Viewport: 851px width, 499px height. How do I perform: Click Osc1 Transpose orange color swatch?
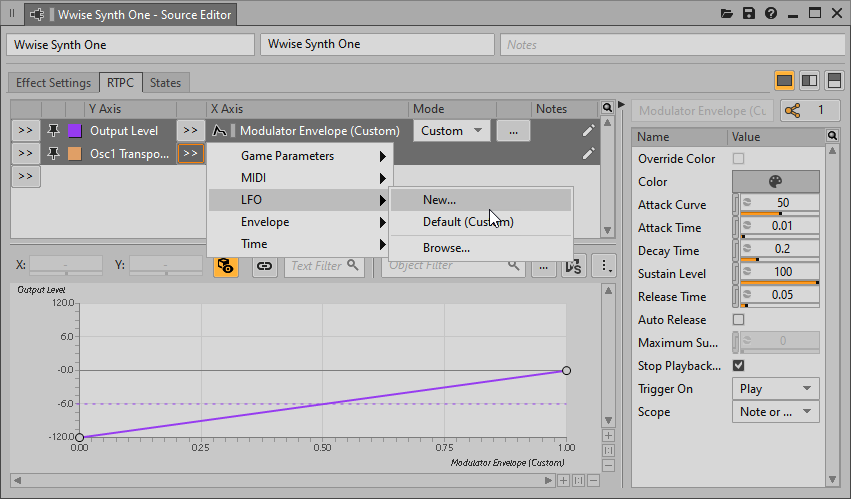coord(75,154)
